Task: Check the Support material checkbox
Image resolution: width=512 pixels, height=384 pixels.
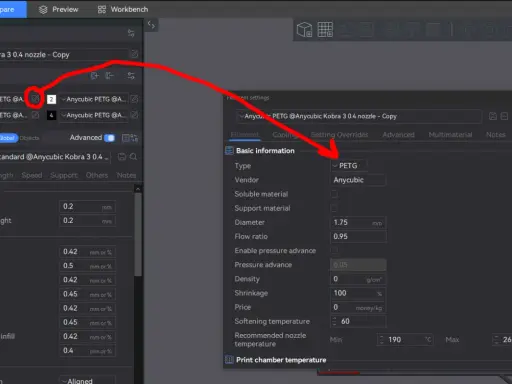Action: [334, 208]
